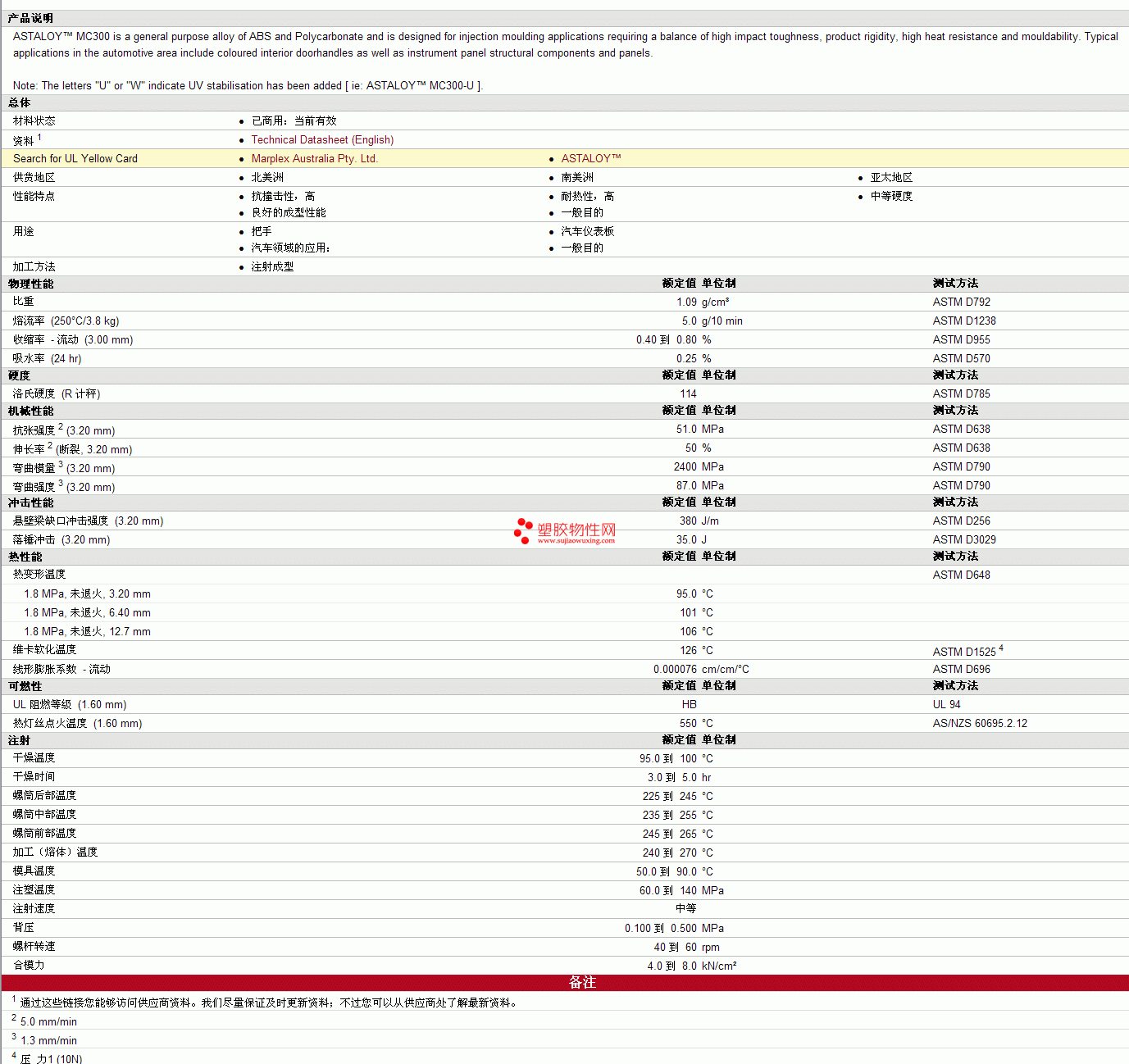Click the Search for UL Yellow Card label
The height and width of the screenshot is (1064, 1129).
(x=75, y=159)
